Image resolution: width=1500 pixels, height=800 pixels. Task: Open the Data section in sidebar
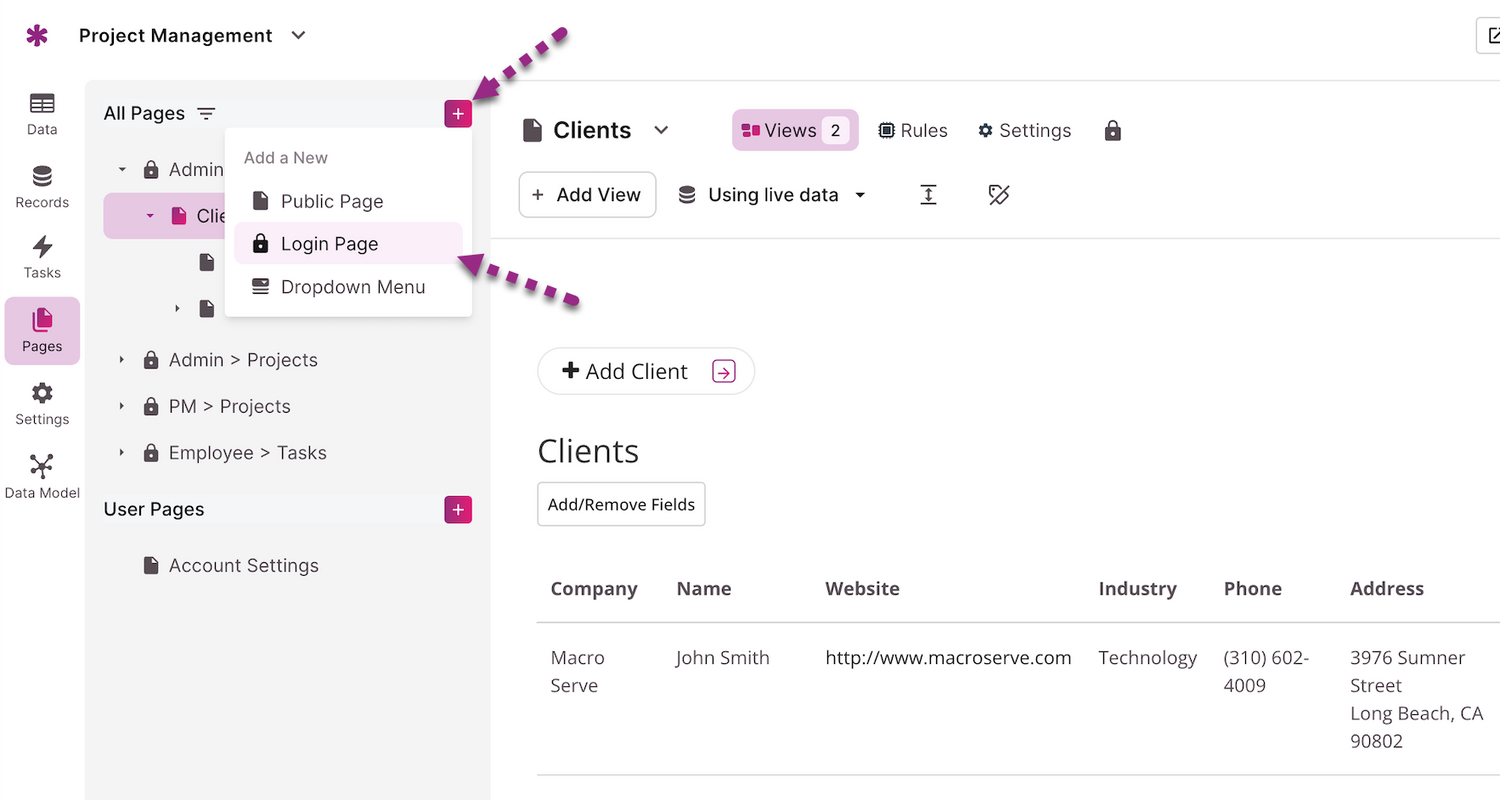42,113
